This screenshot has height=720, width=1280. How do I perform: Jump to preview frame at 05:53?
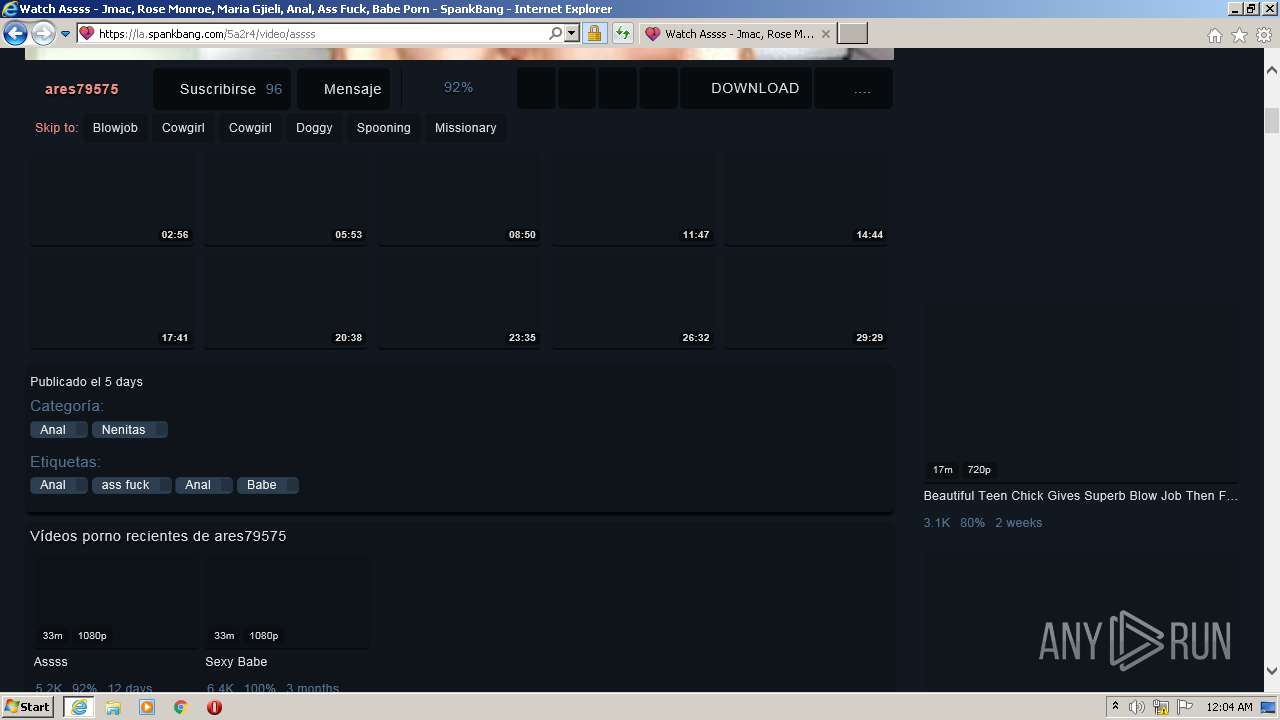point(285,197)
